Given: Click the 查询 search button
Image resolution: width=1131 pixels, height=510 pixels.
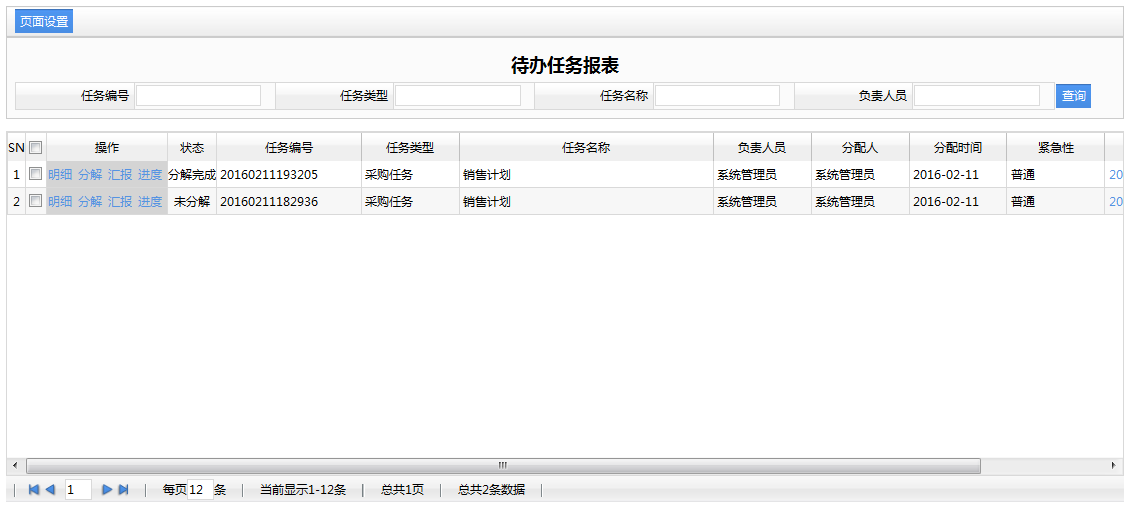Looking at the screenshot, I should (x=1073, y=96).
